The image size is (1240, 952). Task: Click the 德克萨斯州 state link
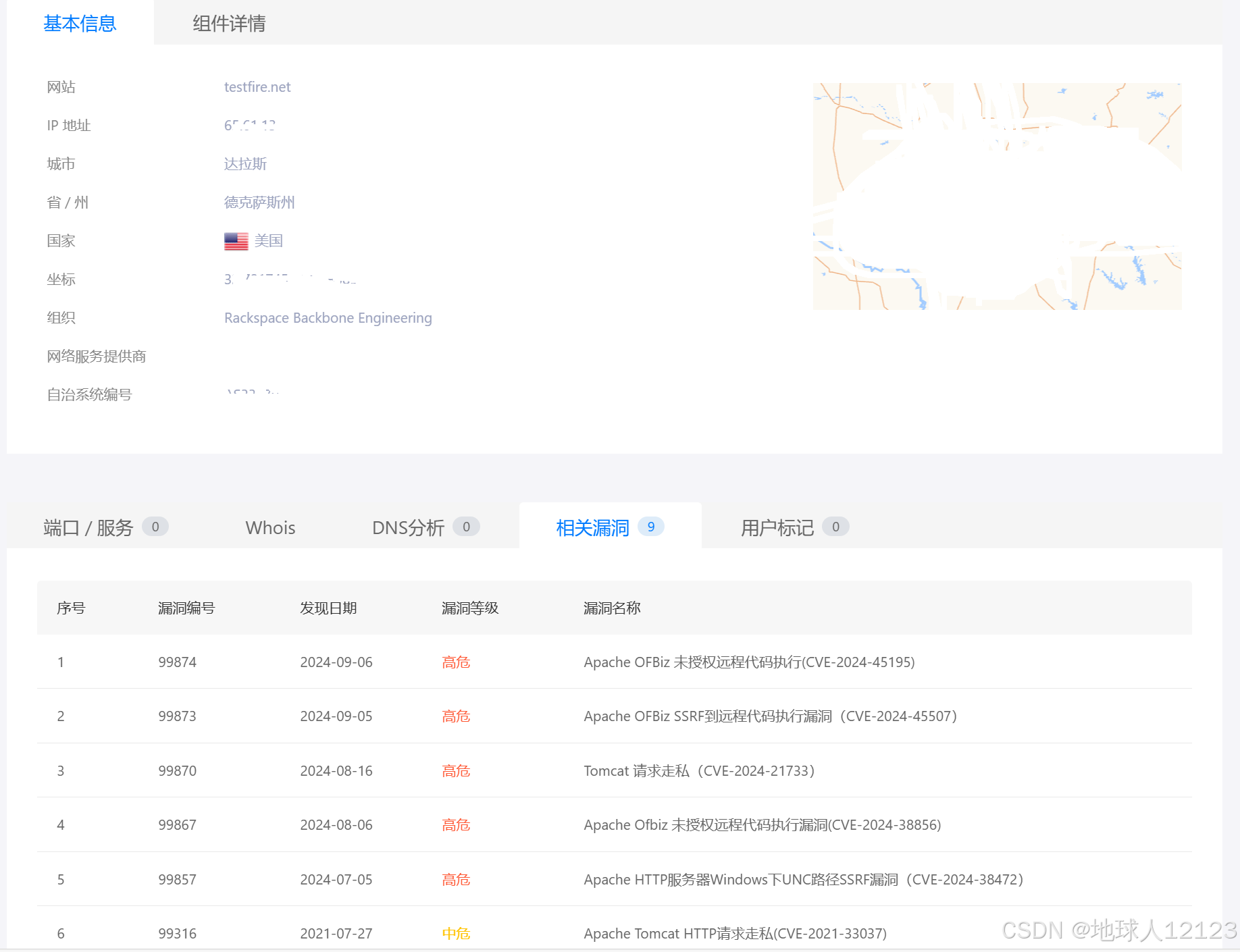pos(259,203)
